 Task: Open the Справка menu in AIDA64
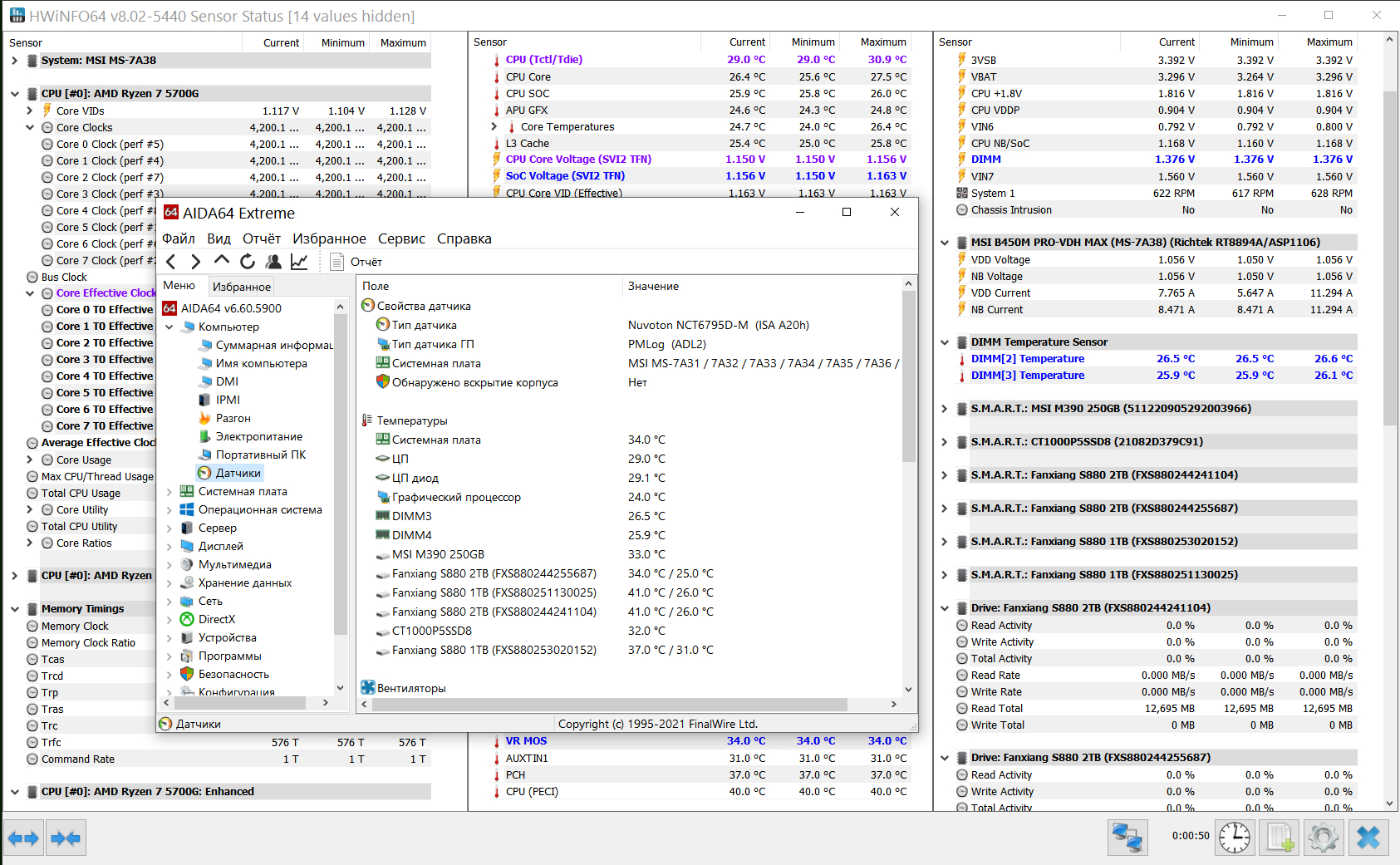pos(464,238)
